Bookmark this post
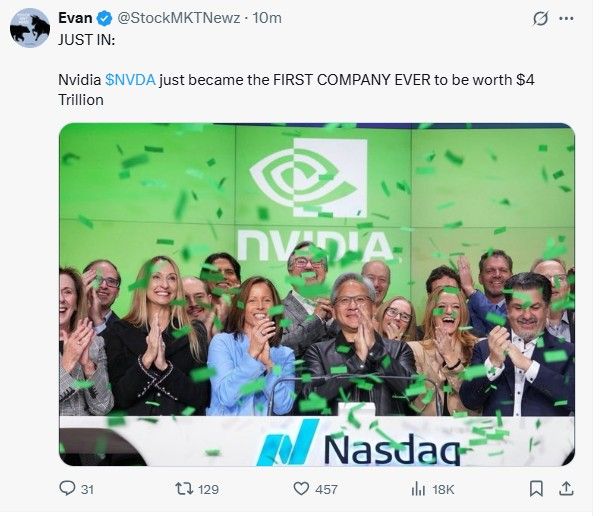The image size is (607, 516). point(536,489)
